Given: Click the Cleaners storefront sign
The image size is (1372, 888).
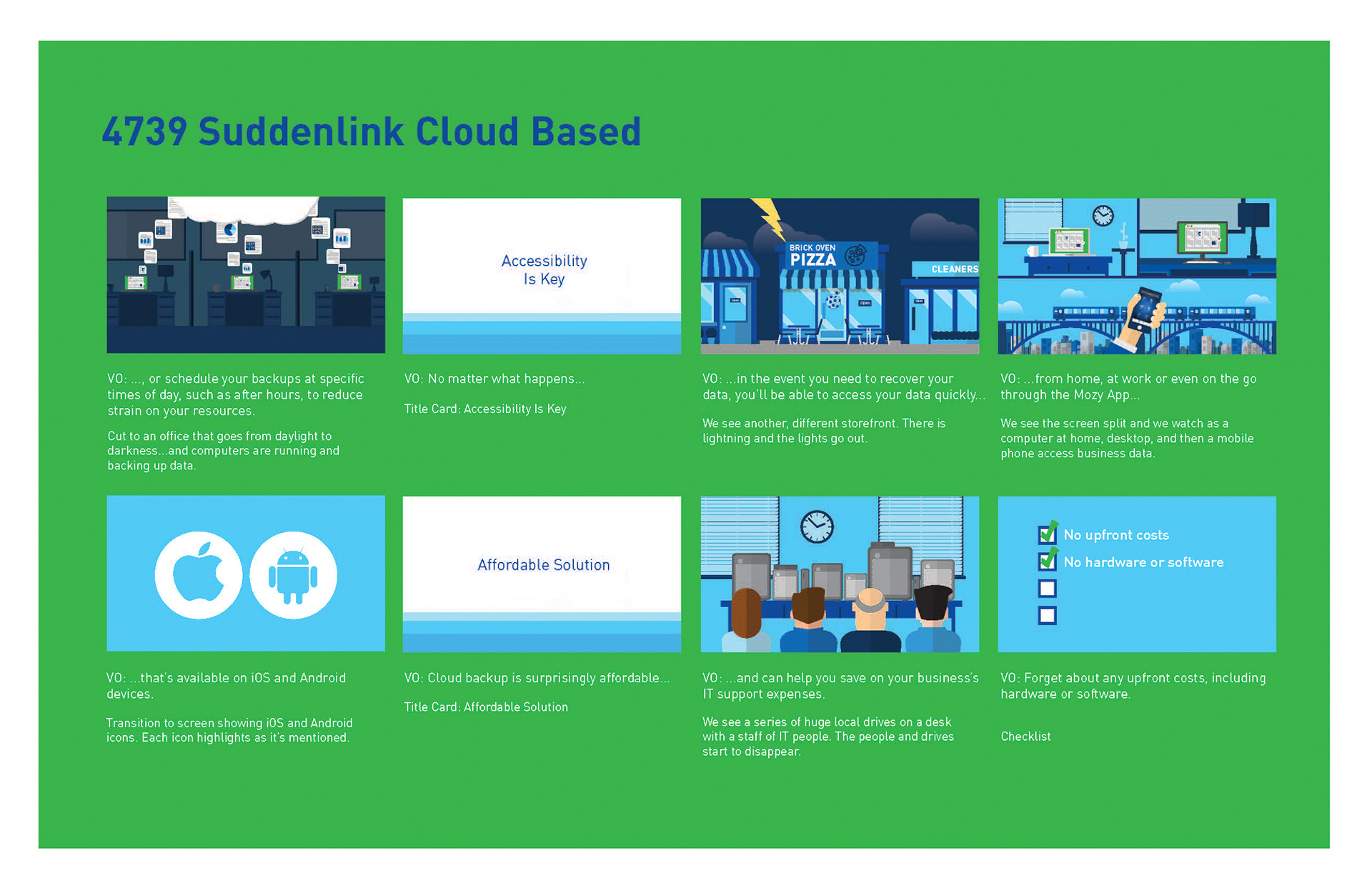Looking at the screenshot, I should coord(953,269).
